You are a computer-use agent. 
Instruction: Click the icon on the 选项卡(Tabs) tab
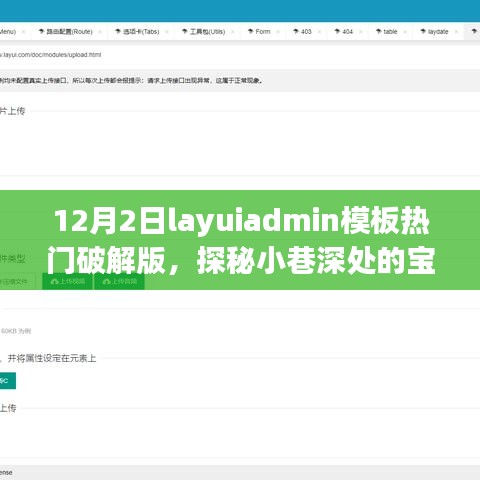pos(118,31)
